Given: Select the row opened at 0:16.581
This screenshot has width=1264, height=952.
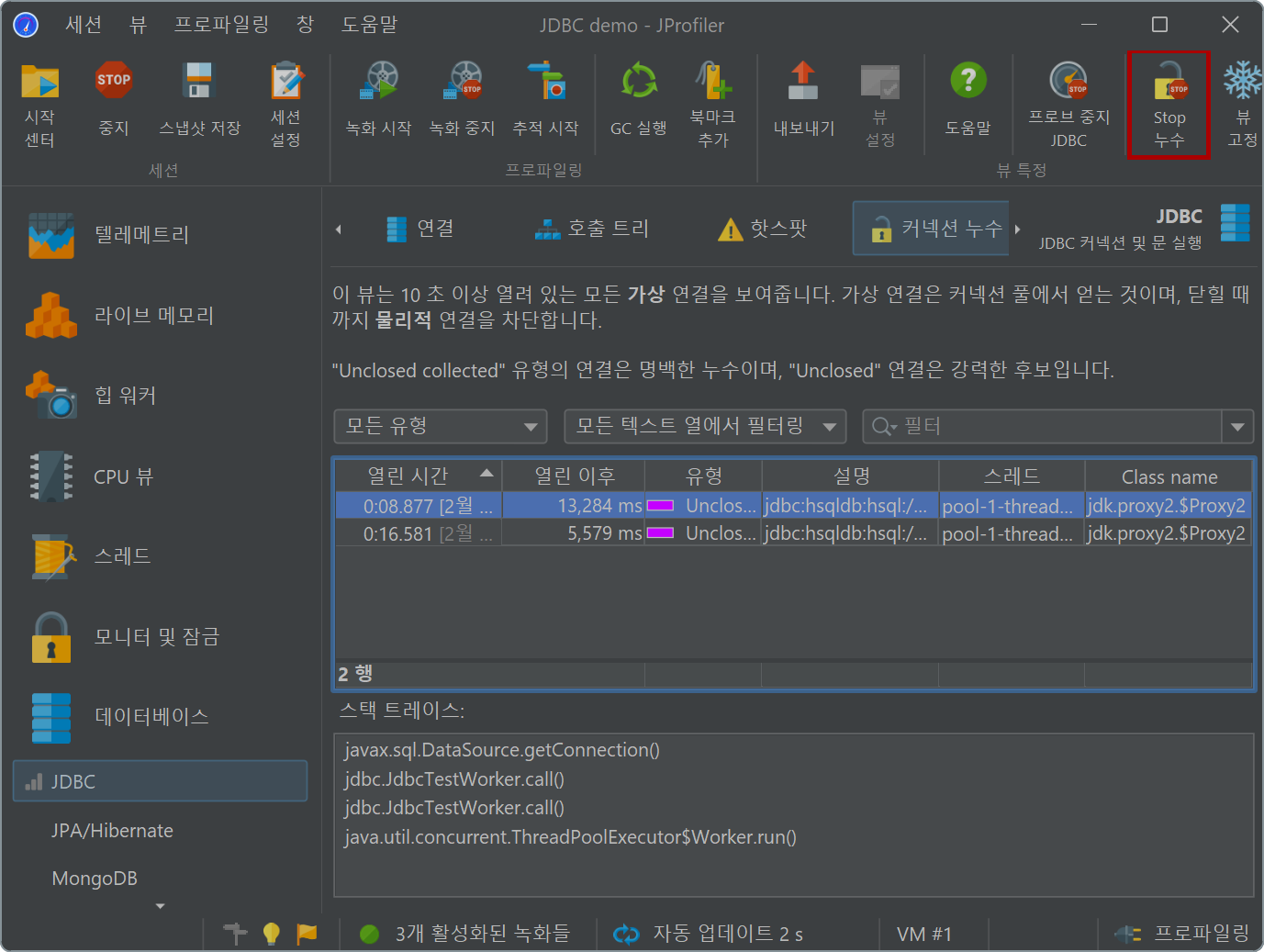Looking at the screenshot, I should [x=794, y=533].
